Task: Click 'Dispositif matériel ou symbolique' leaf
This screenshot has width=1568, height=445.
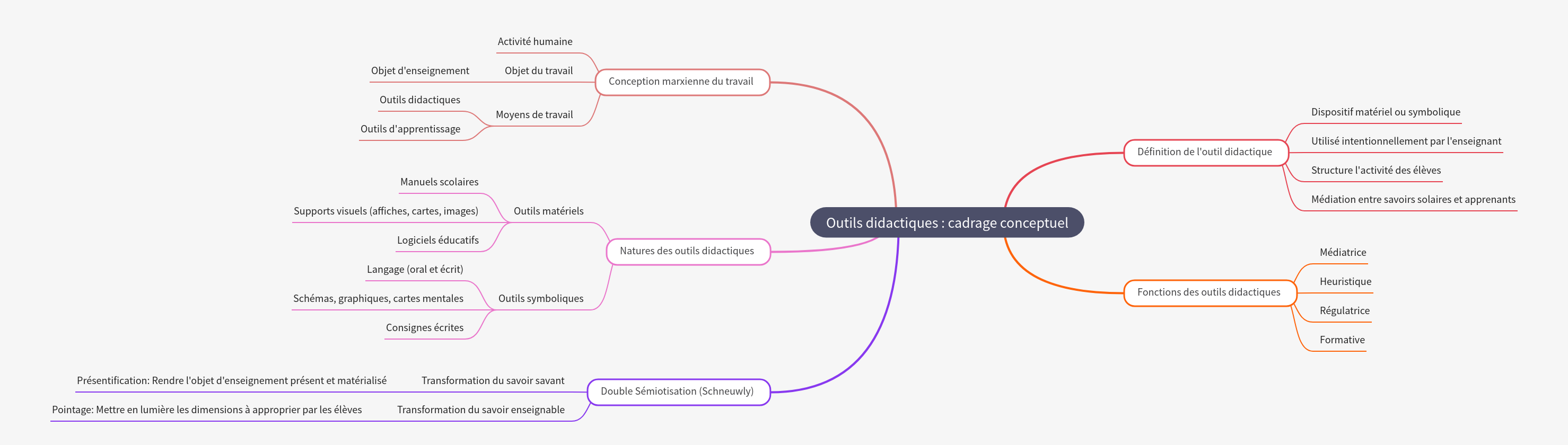Action: 1386,112
